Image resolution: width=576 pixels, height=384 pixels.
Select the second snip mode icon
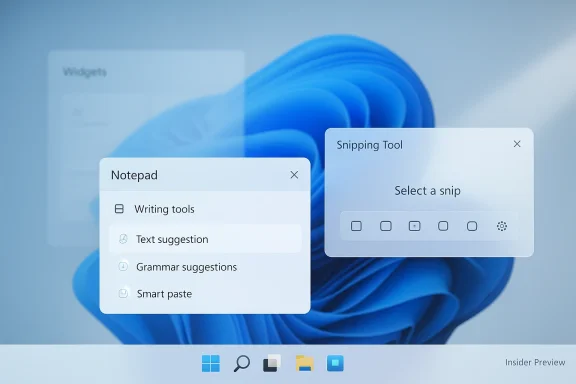click(385, 226)
